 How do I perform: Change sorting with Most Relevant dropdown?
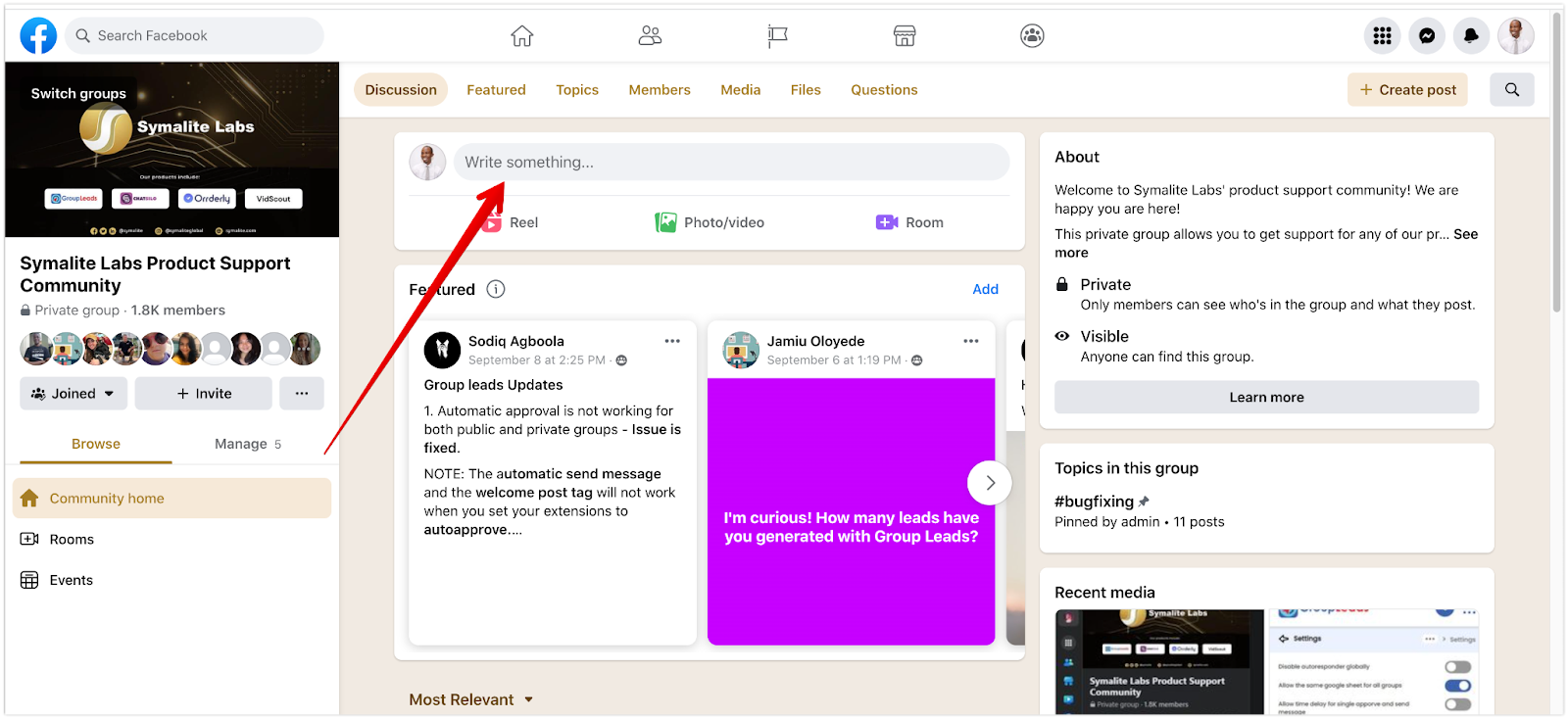(x=471, y=699)
